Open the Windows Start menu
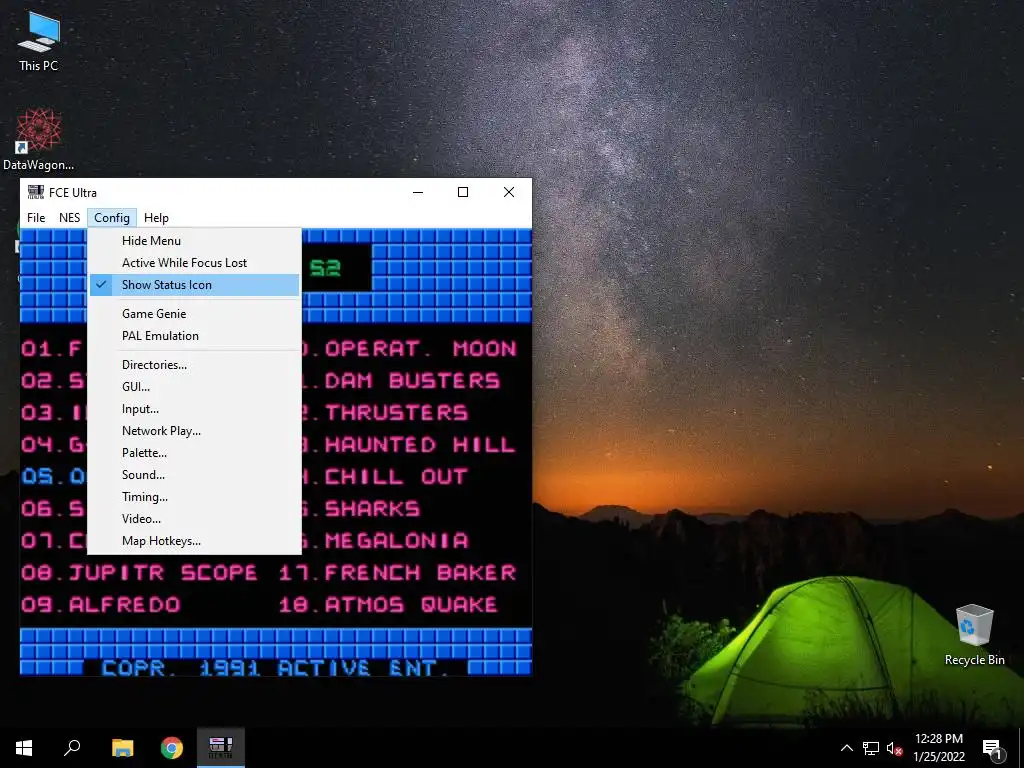 point(24,748)
